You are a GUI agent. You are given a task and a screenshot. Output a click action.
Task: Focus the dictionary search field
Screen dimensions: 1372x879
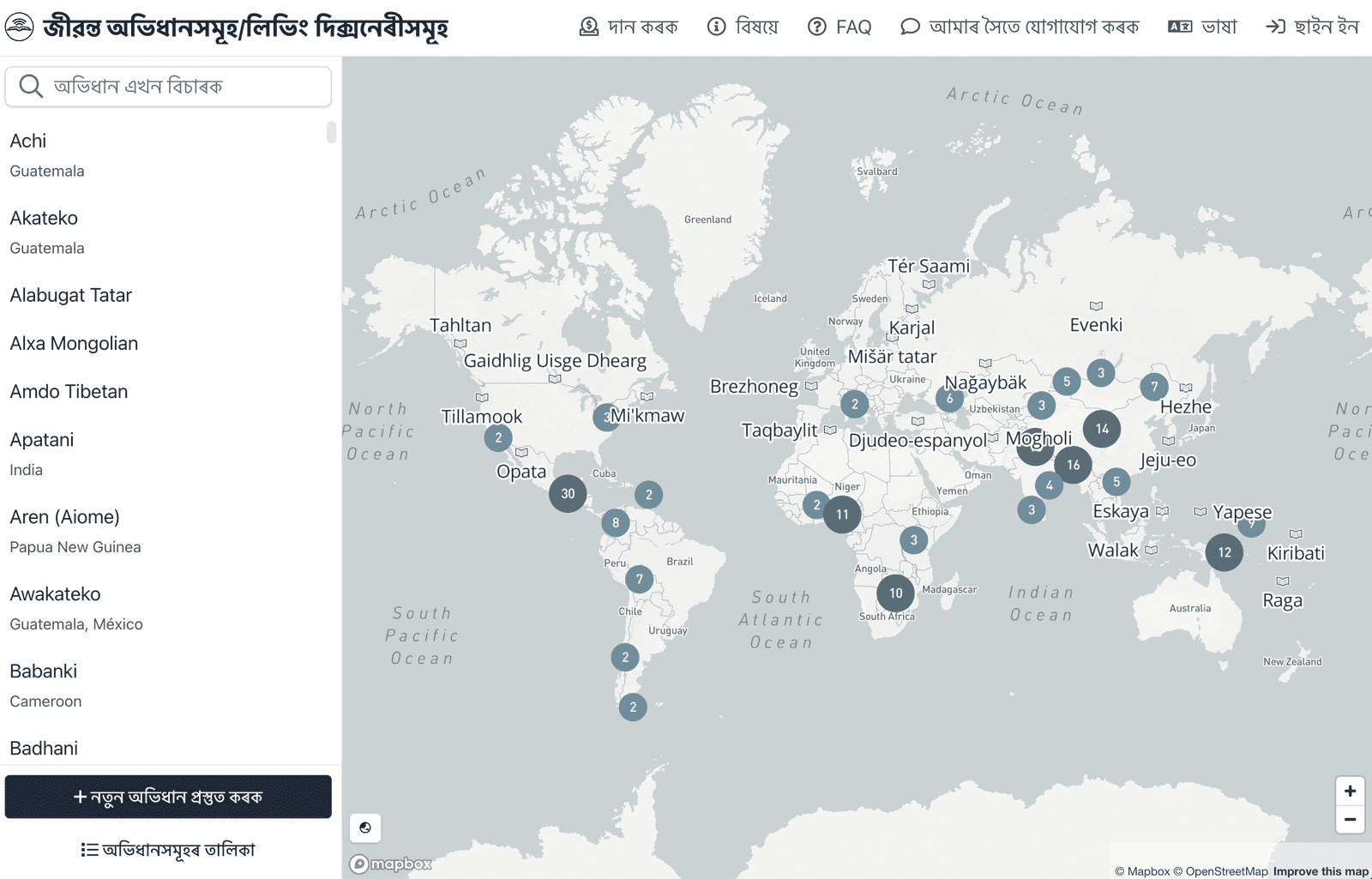[168, 87]
